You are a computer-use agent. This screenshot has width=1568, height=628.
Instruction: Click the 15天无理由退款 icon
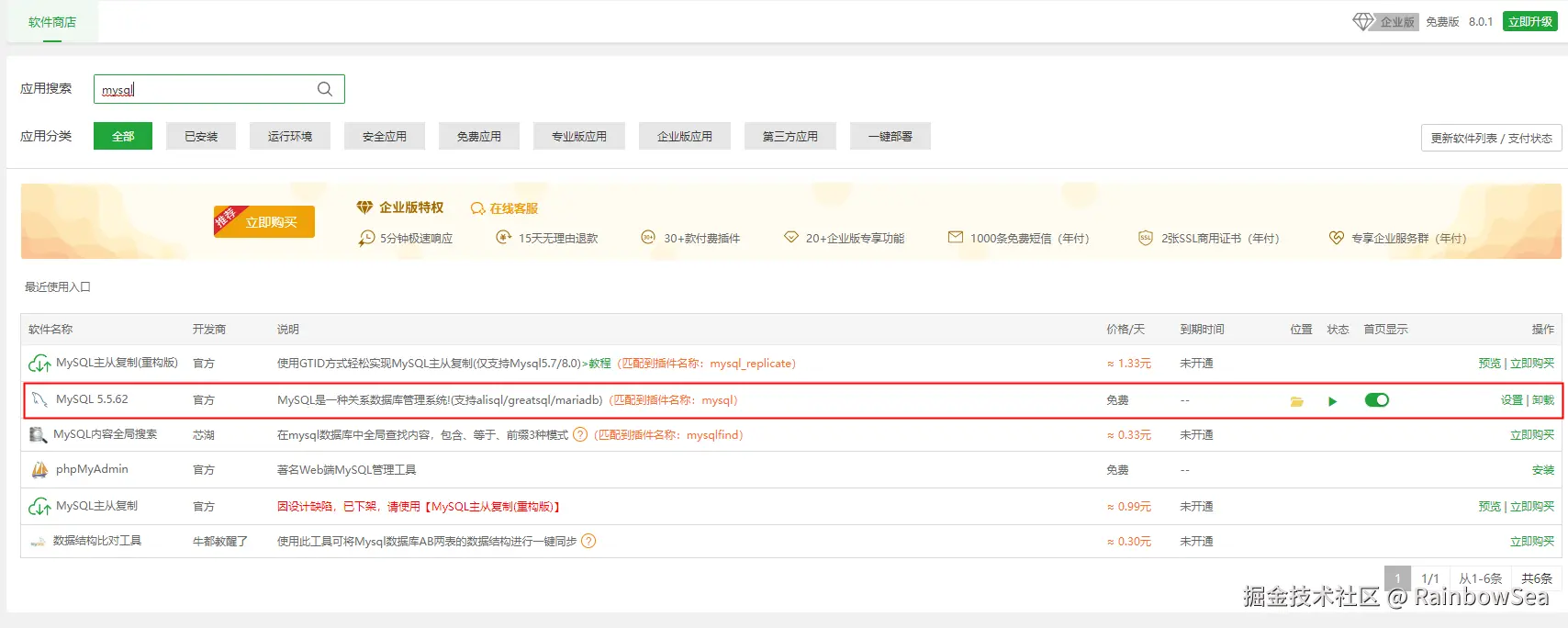(x=503, y=238)
